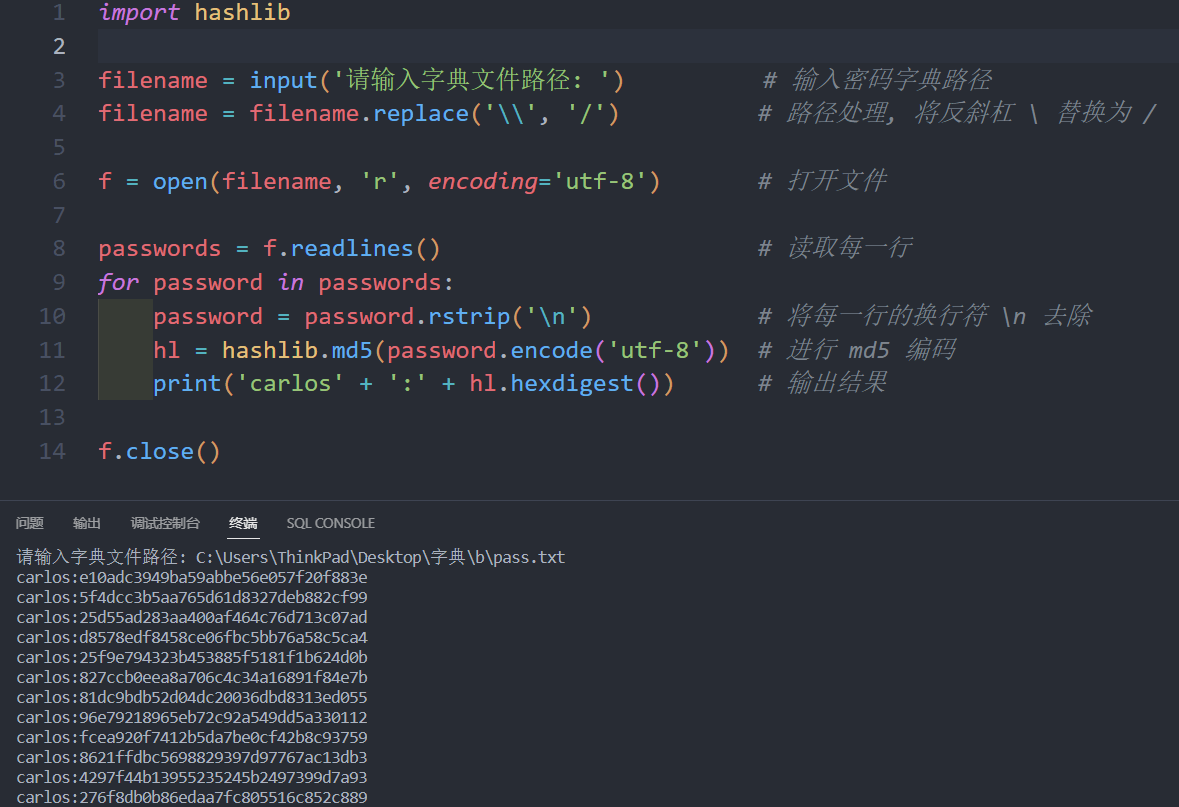Click the 打开文件 comment on line 6
This screenshot has height=807, width=1179.
[x=836, y=181]
